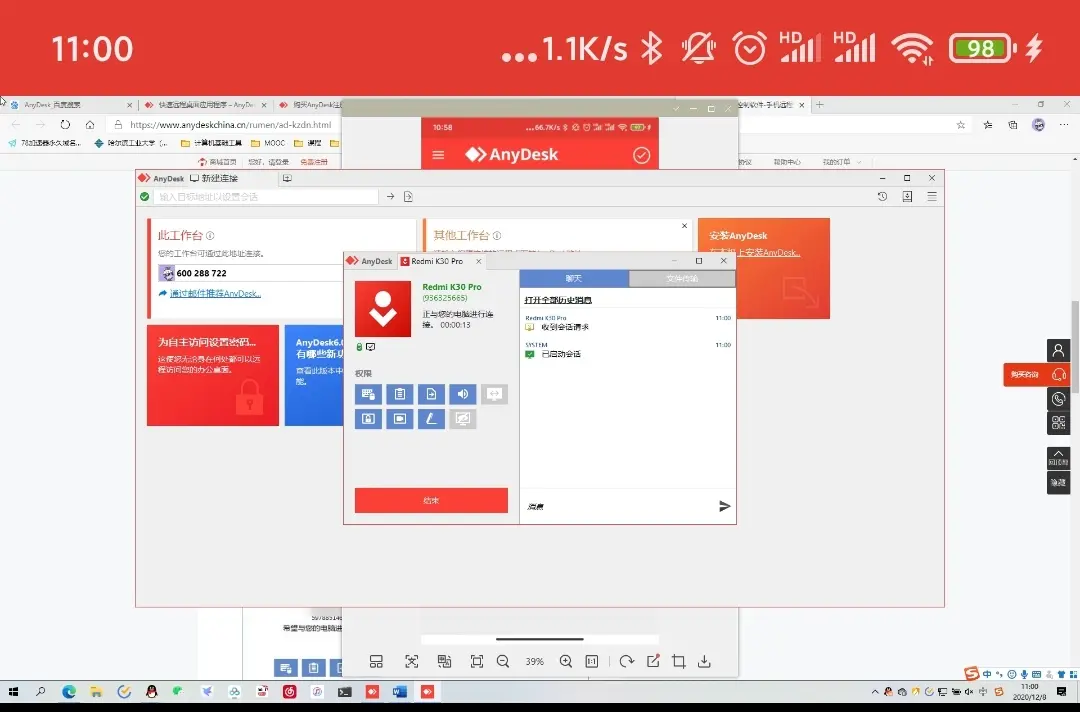Toggle the clipboard access permission
The image size is (1080, 712).
click(399, 394)
